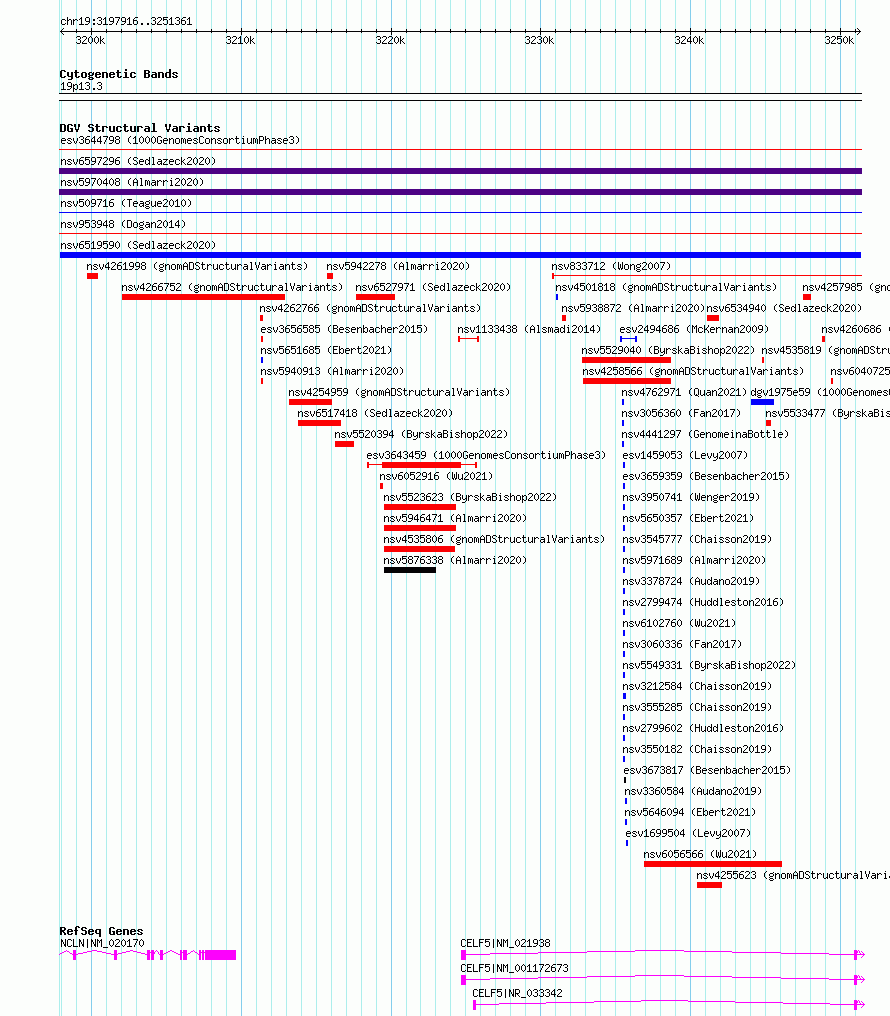
Task: Click the CELF5 NM_021938 gene label
Action: tap(505, 943)
